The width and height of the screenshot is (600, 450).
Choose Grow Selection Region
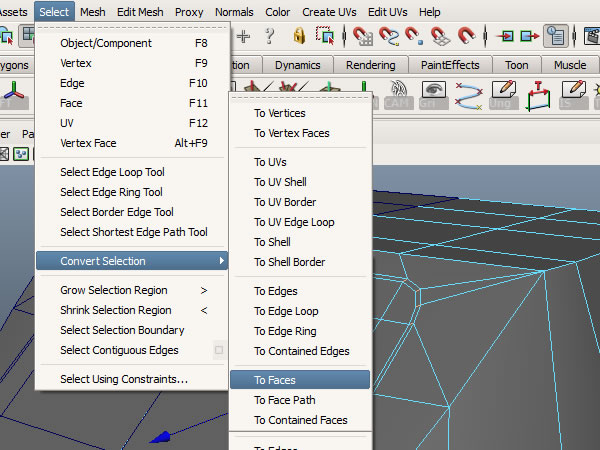click(114, 290)
